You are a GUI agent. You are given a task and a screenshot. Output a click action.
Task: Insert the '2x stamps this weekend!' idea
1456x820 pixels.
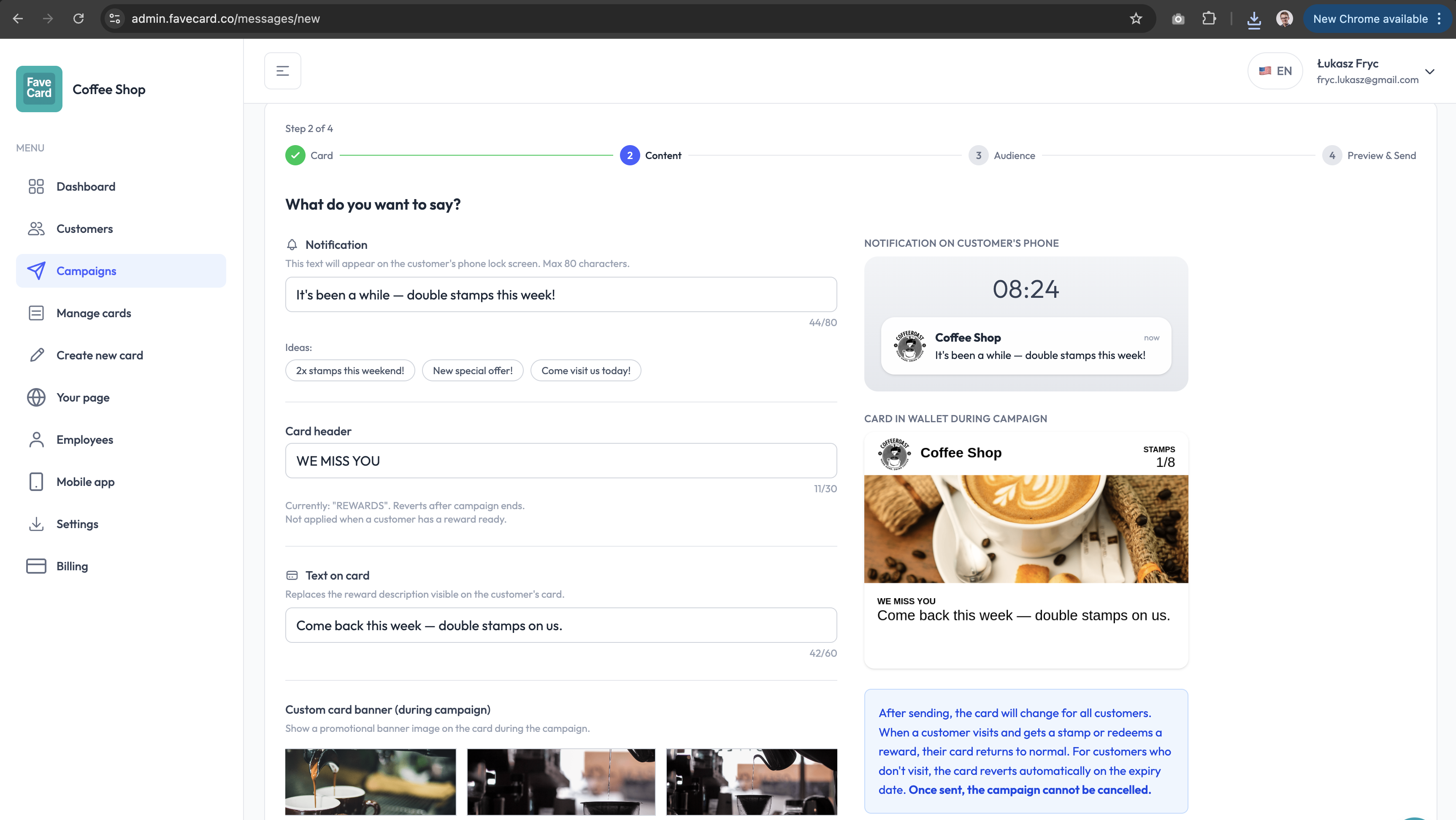[350, 370]
